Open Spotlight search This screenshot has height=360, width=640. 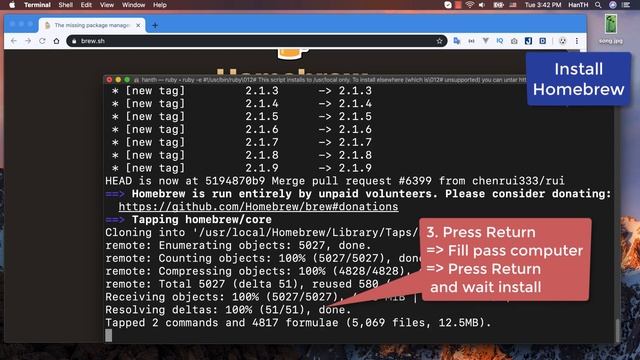(x=598, y=5)
